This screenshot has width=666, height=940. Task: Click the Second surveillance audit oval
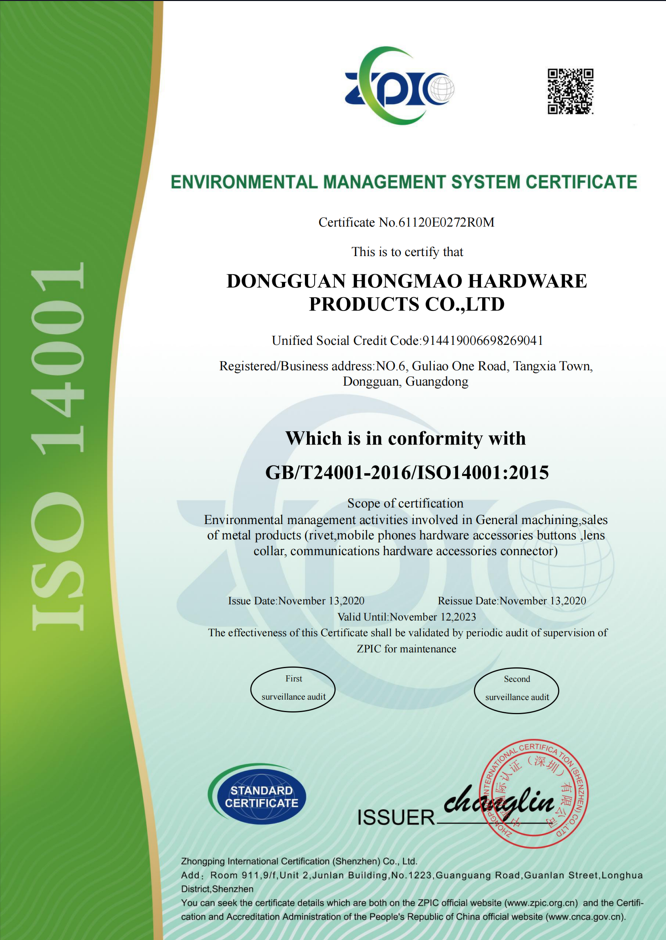point(517,689)
